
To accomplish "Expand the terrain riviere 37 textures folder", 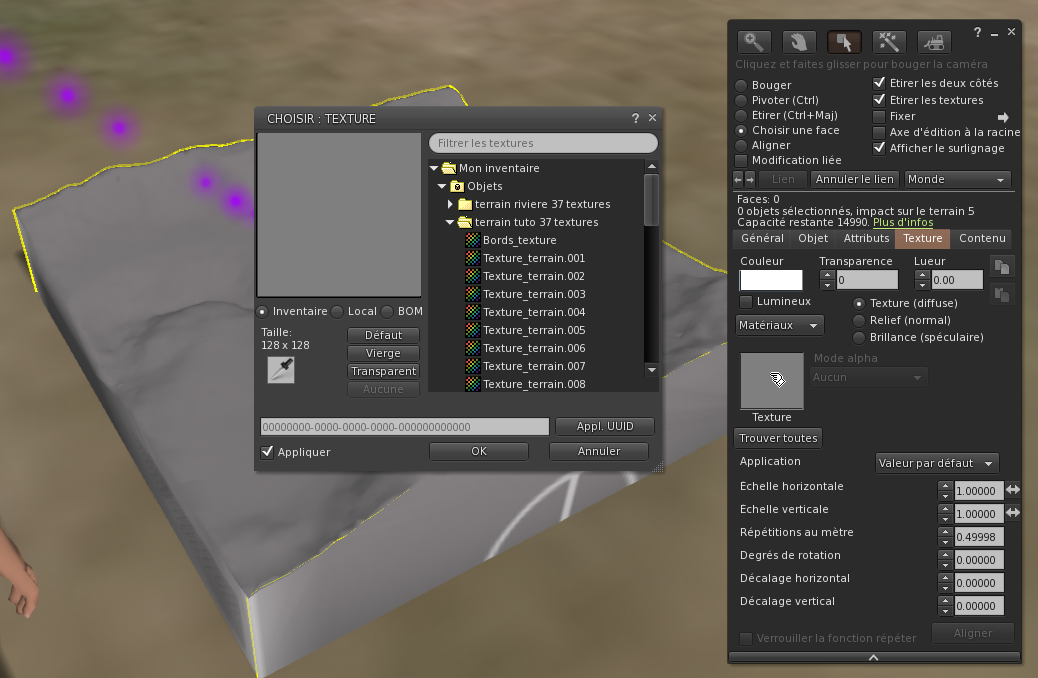I will click(x=451, y=204).
